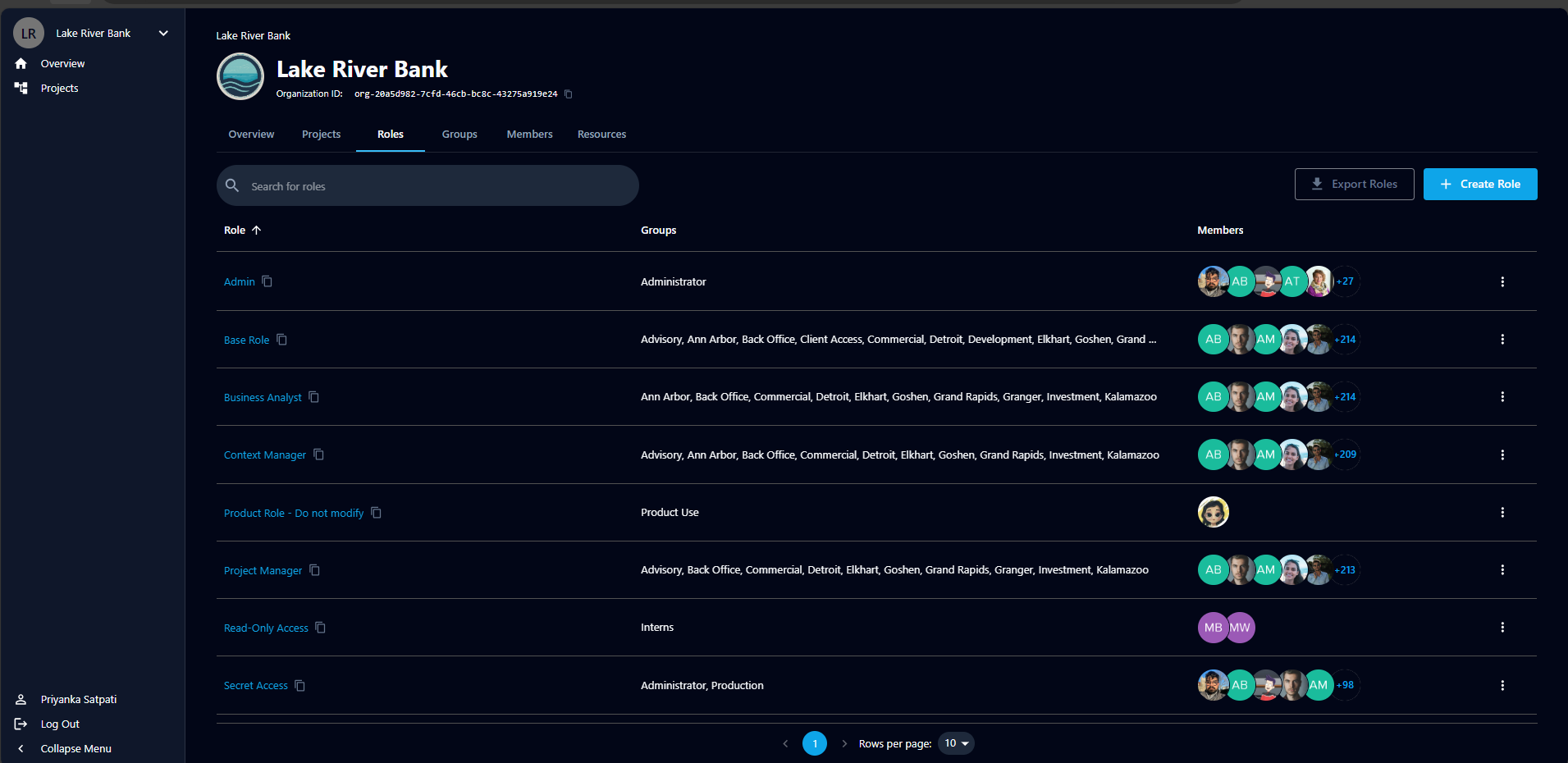The image size is (1568, 763).
Task: Open the Project Manager row options menu
Action: tap(1502, 569)
